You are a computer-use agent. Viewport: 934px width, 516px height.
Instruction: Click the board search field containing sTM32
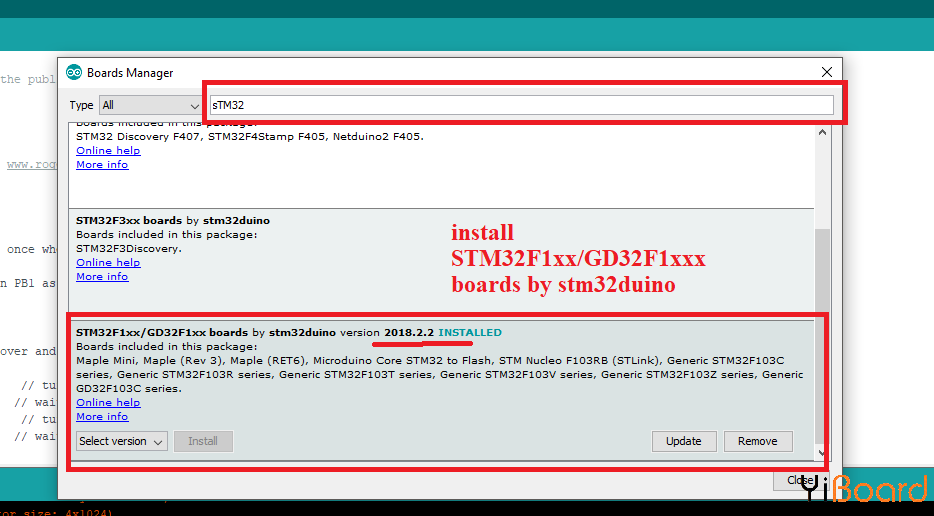pyautogui.click(x=521, y=105)
